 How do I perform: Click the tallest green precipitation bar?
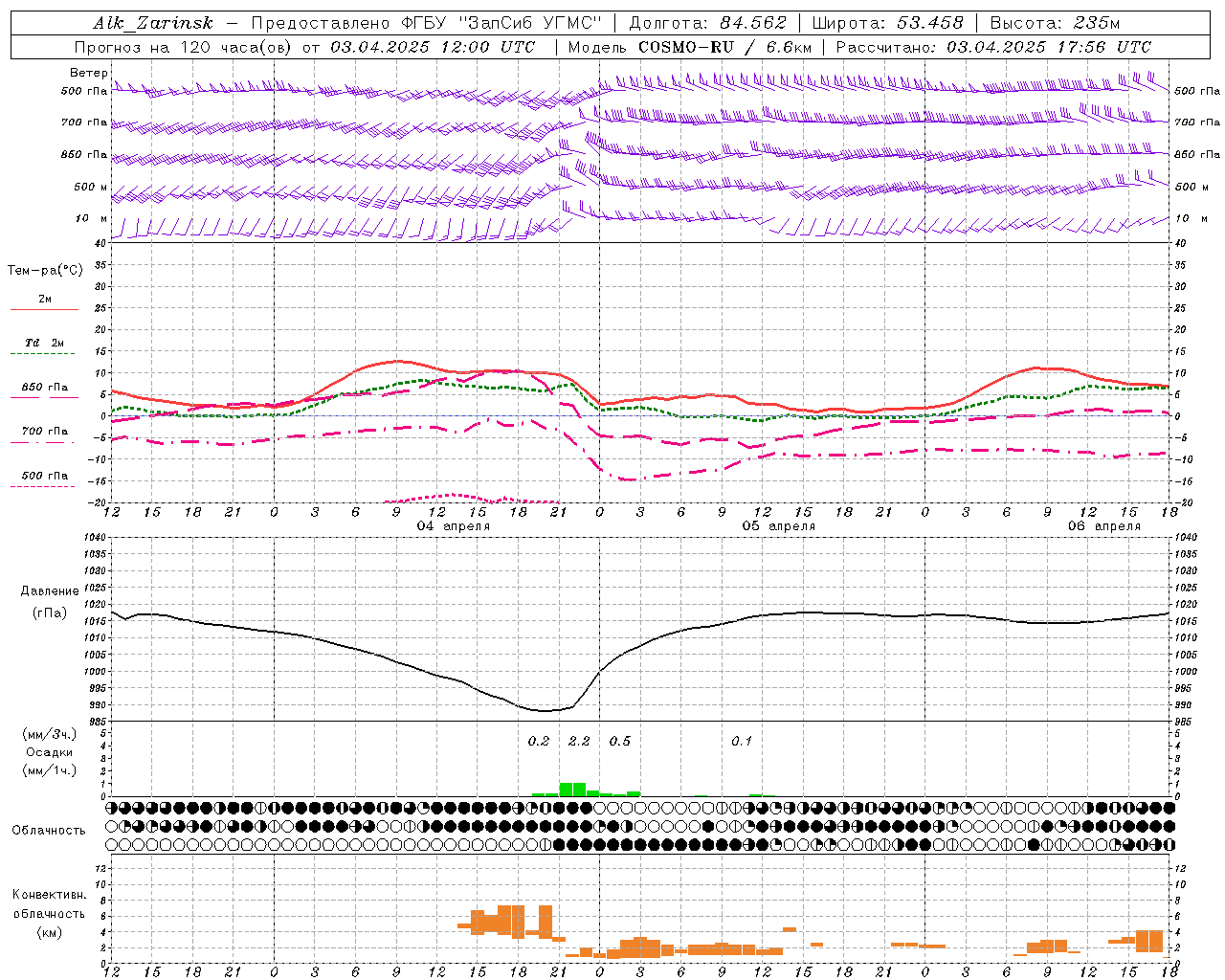point(572,790)
